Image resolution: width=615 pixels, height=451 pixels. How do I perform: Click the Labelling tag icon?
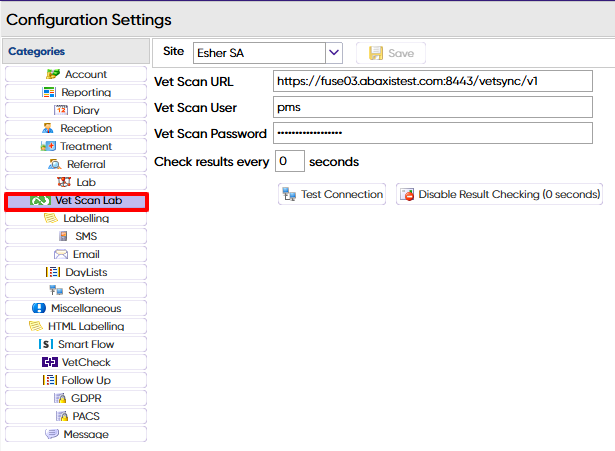[51, 218]
